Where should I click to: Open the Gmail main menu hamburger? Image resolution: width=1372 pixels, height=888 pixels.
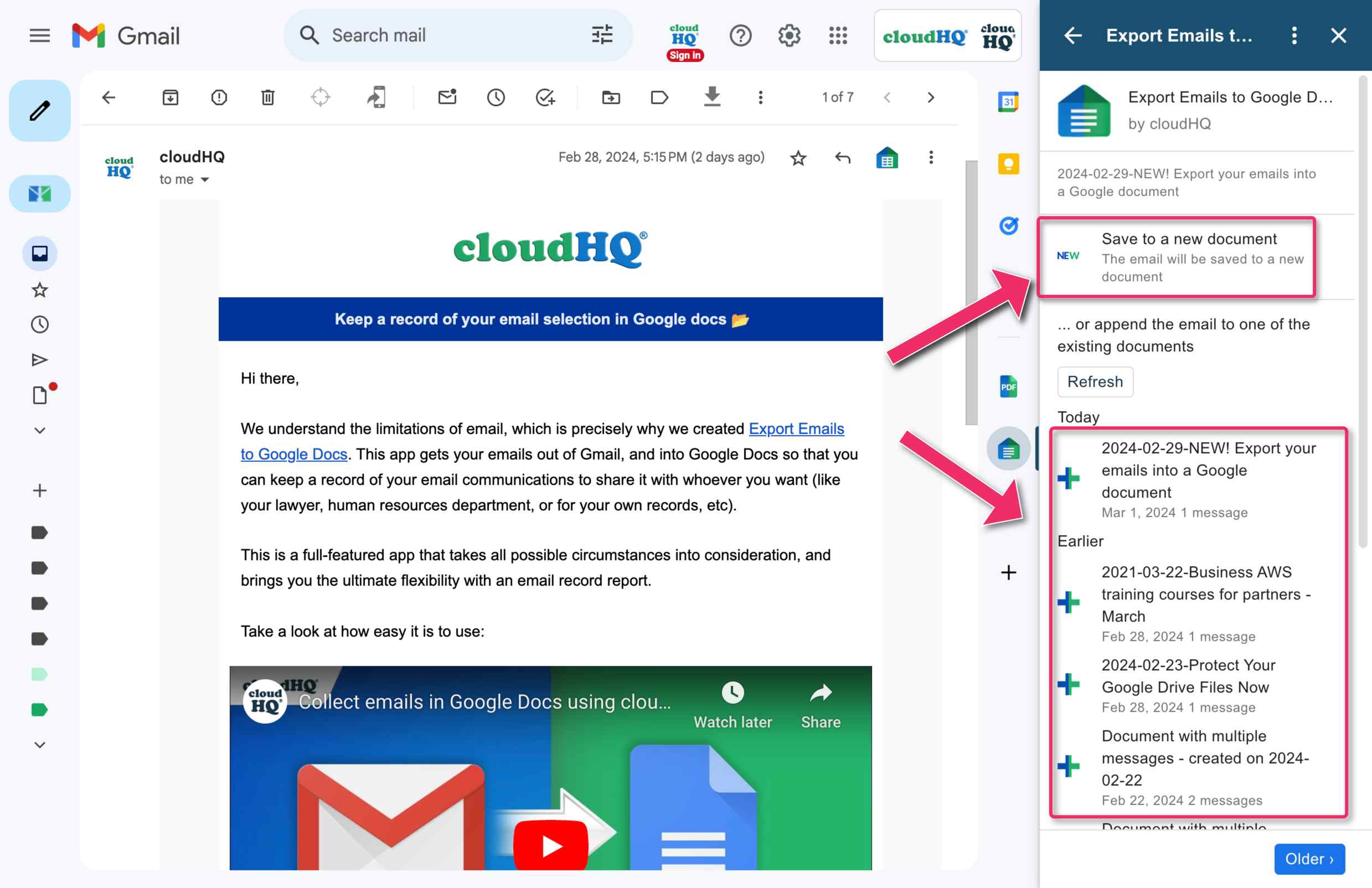(x=39, y=36)
